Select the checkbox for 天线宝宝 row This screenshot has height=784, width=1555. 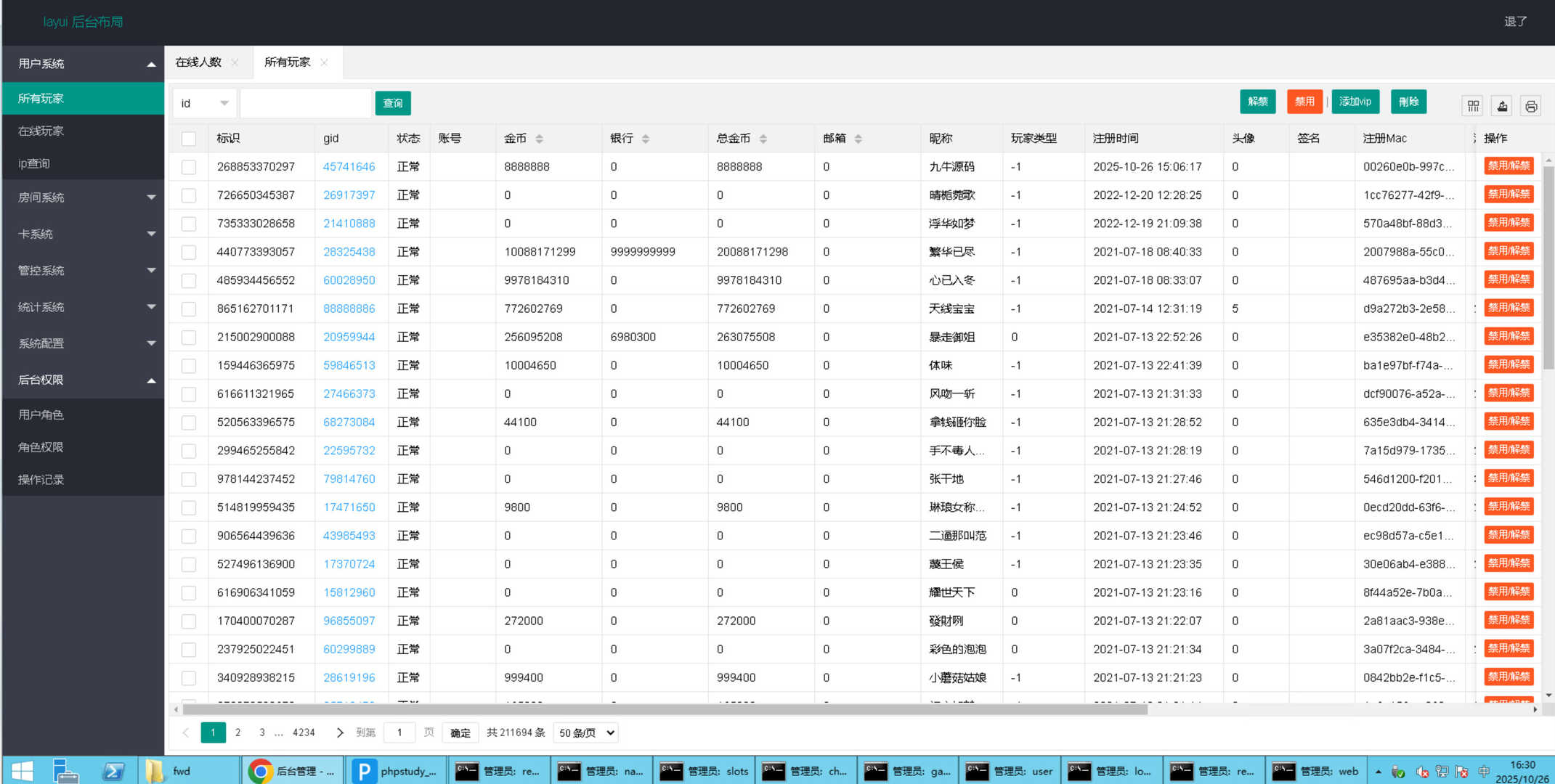coord(189,309)
